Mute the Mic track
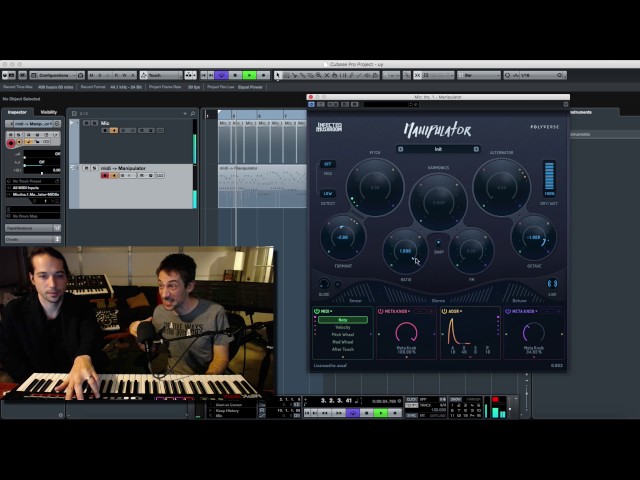This screenshot has height=480, width=640. pos(86,123)
